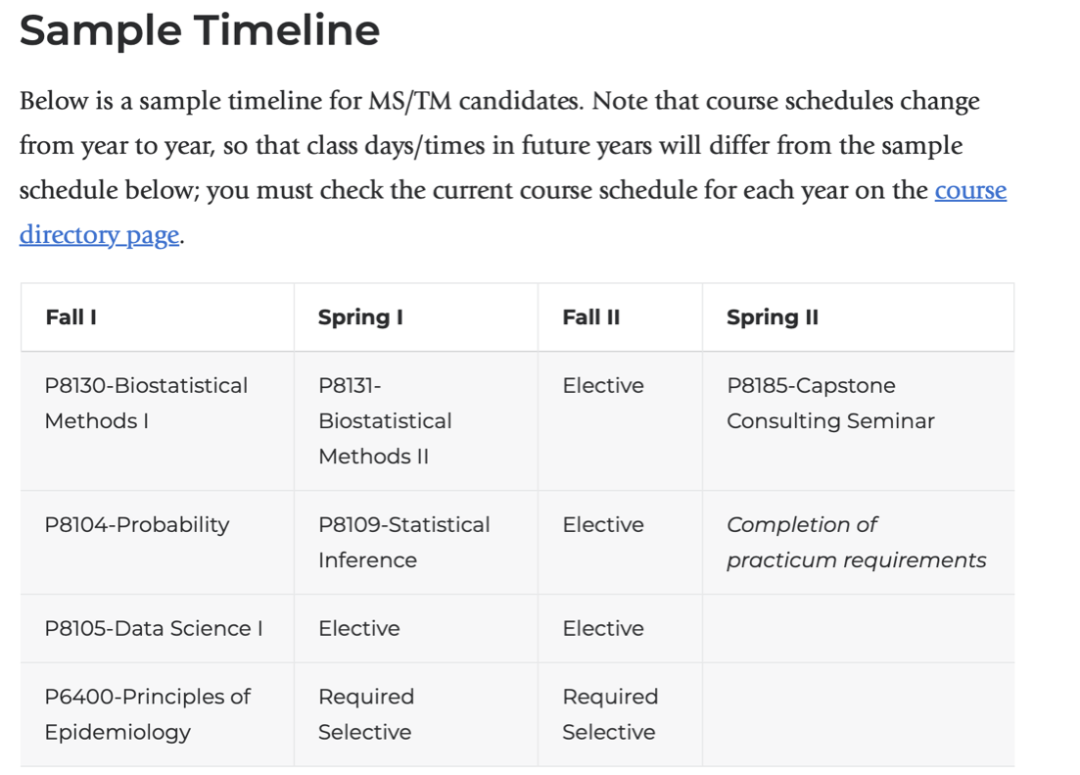Select Fall II Elective in the Data Science row
Image resolution: width=1080 pixels, height=775 pixels.
tap(603, 629)
